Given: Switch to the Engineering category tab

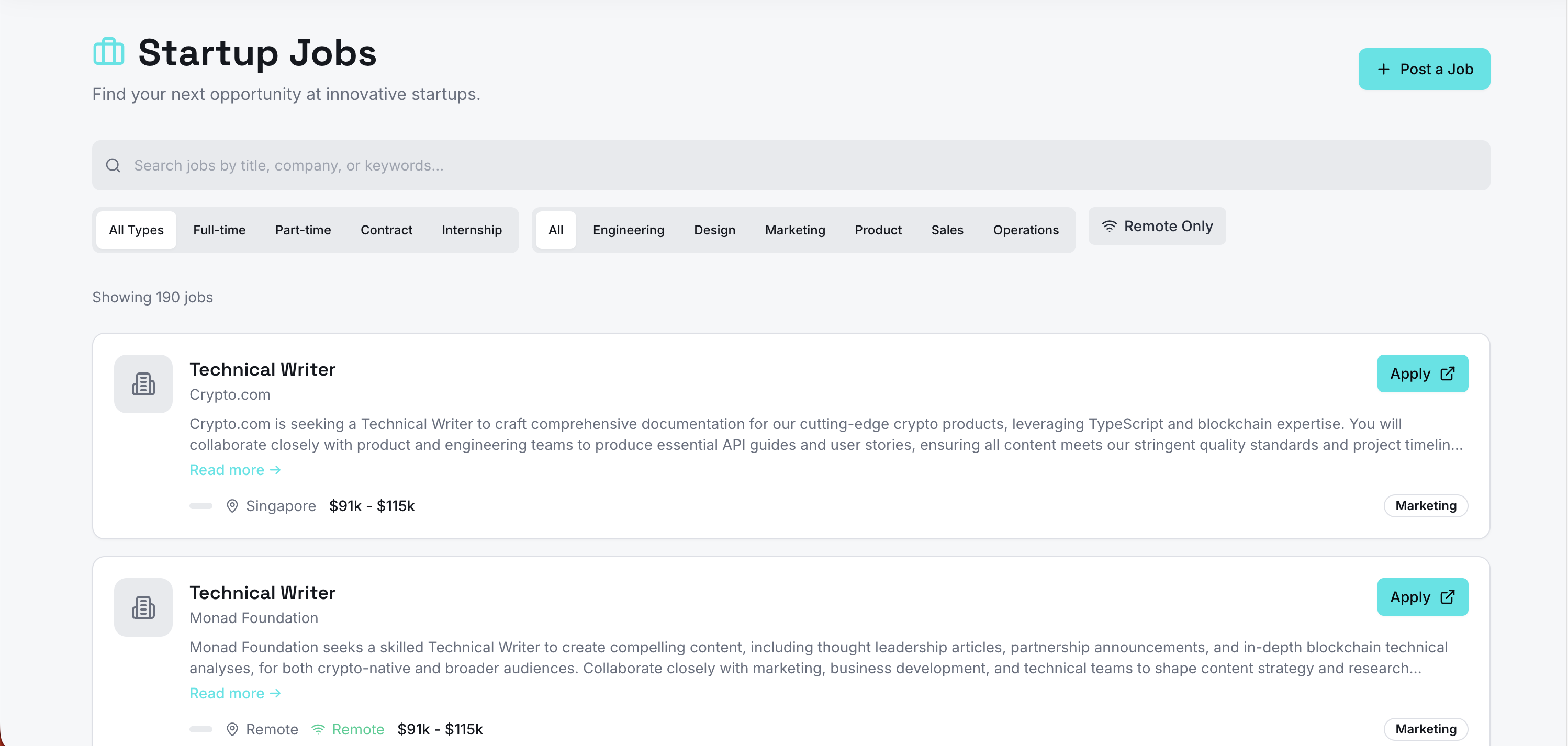Looking at the screenshot, I should (628, 230).
